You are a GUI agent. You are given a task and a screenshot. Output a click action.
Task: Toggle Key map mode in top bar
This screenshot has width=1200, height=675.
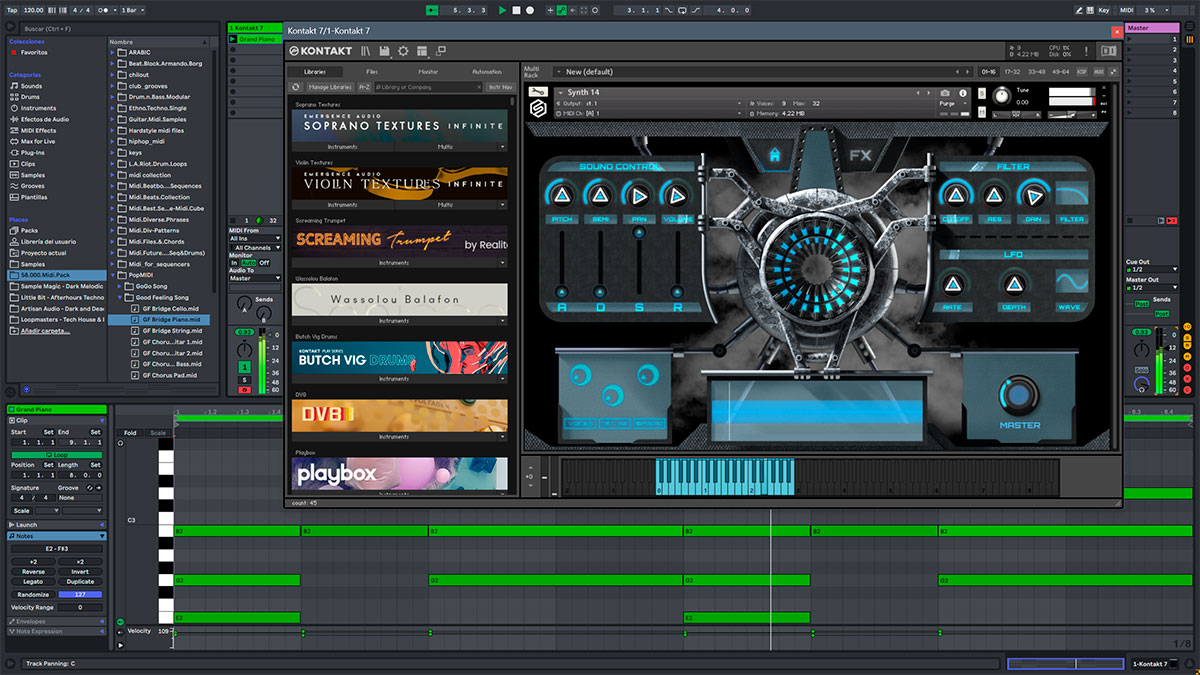click(1103, 9)
